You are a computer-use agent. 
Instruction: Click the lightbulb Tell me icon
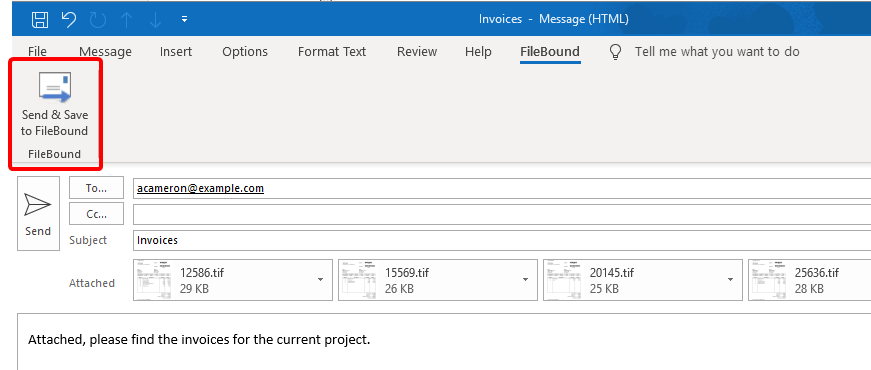[x=615, y=52]
